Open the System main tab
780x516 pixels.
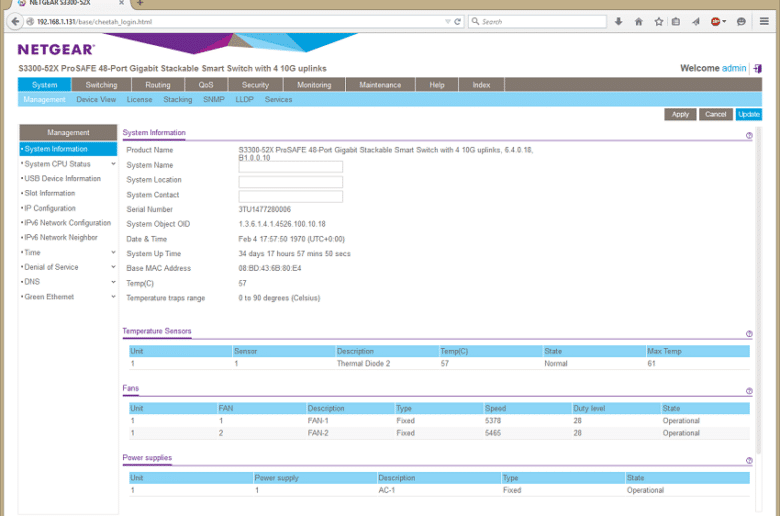click(45, 85)
